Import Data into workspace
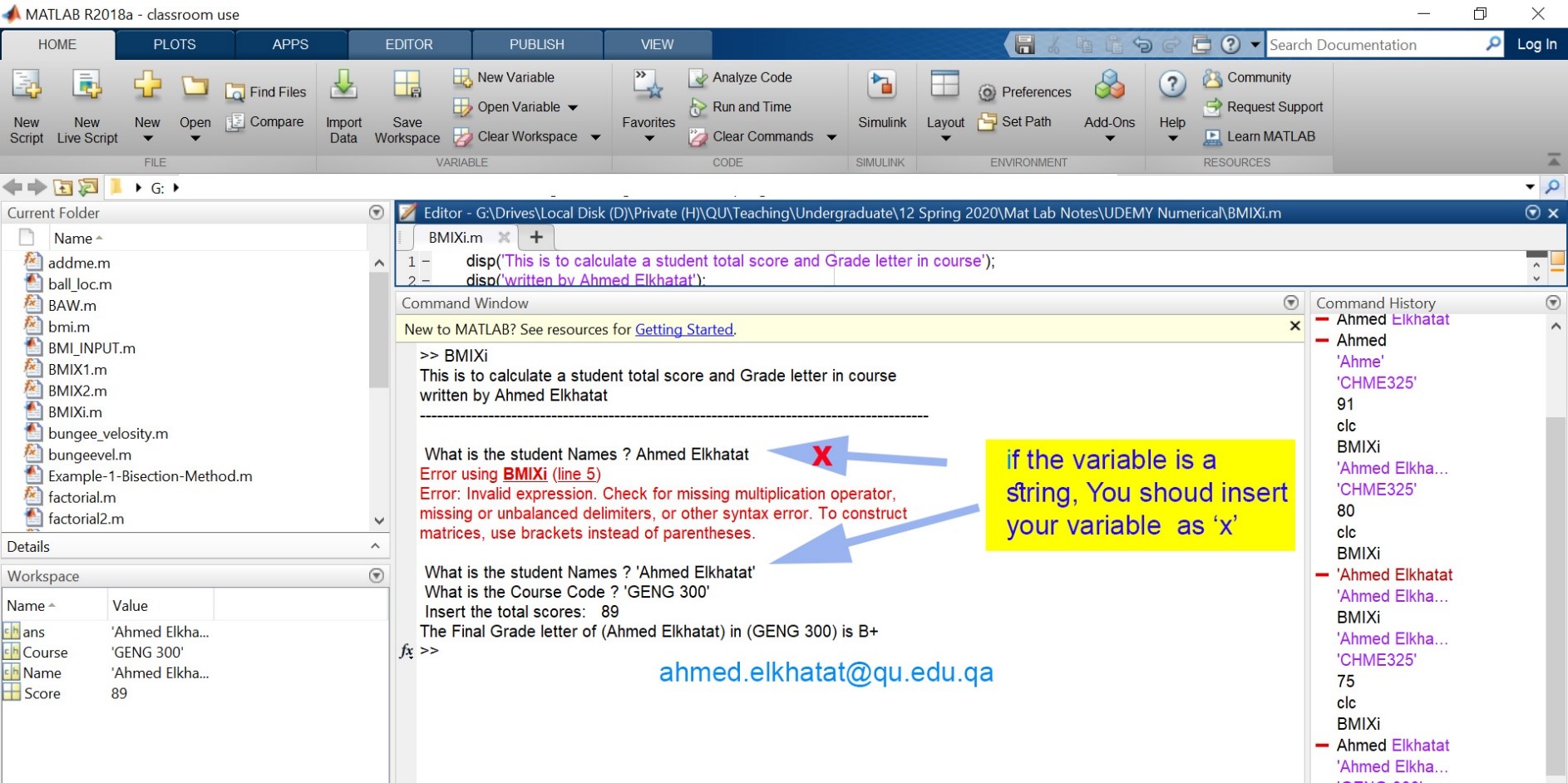1568x783 pixels. [x=343, y=107]
